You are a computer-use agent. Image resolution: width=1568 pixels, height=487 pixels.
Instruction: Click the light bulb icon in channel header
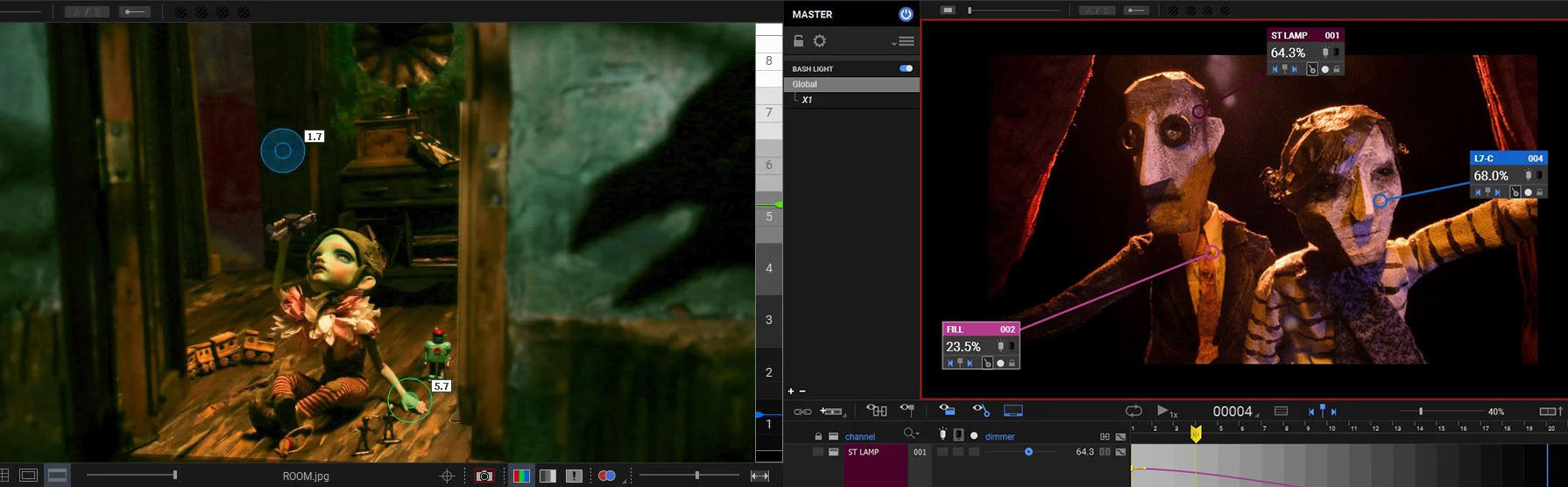943,434
